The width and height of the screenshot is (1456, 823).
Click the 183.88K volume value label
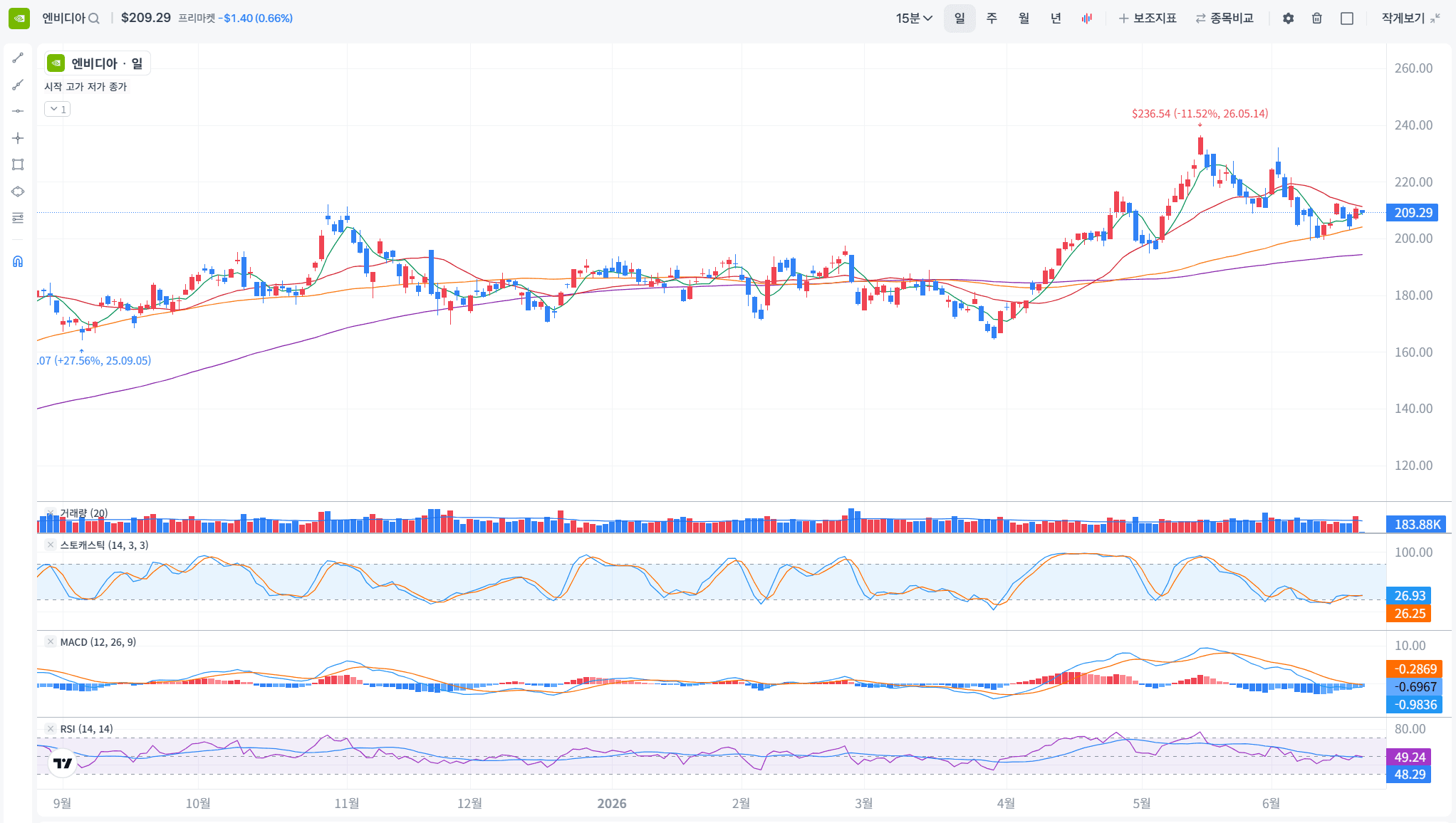pyautogui.click(x=1417, y=524)
